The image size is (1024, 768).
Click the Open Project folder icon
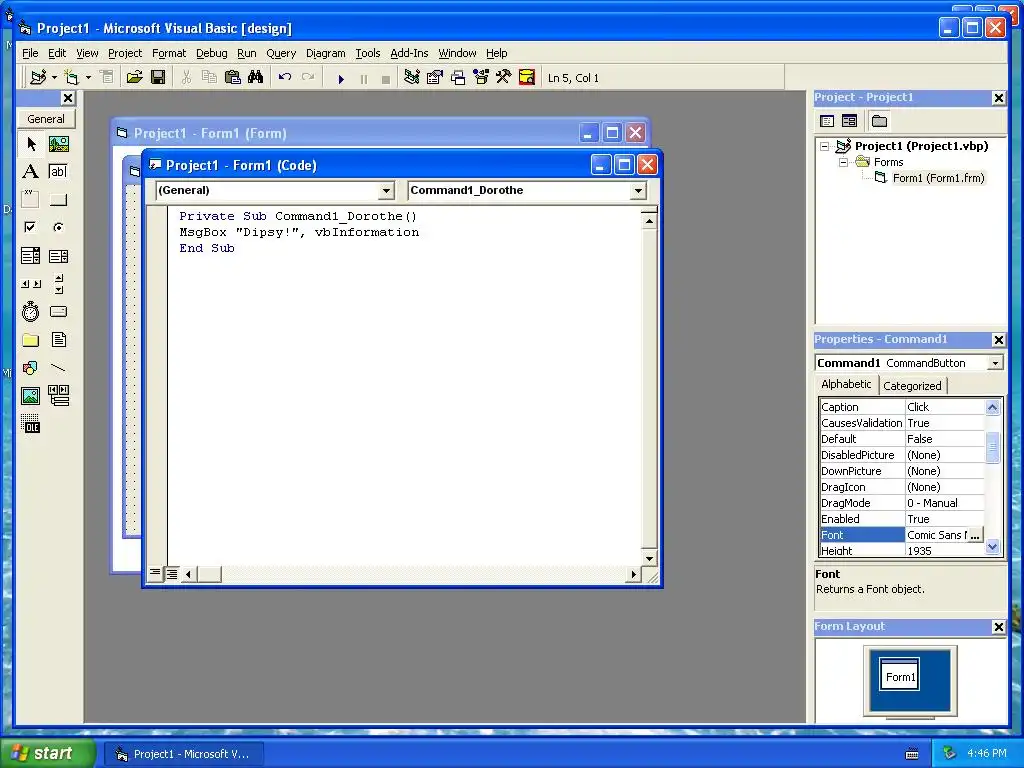pyautogui.click(x=135, y=78)
